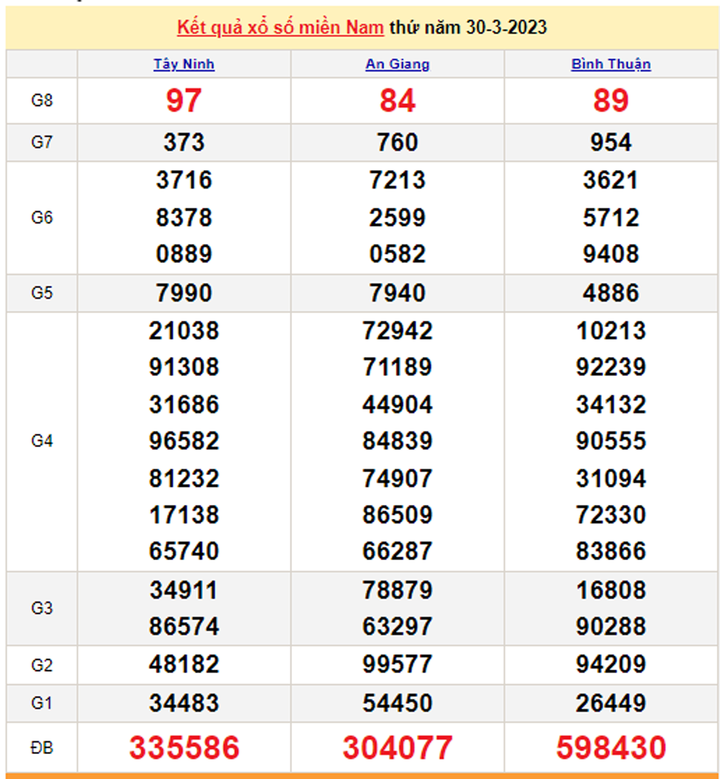Viewport: 720px width, 779px height.
Task: Select the G4 number 84839
Action: click(397, 441)
